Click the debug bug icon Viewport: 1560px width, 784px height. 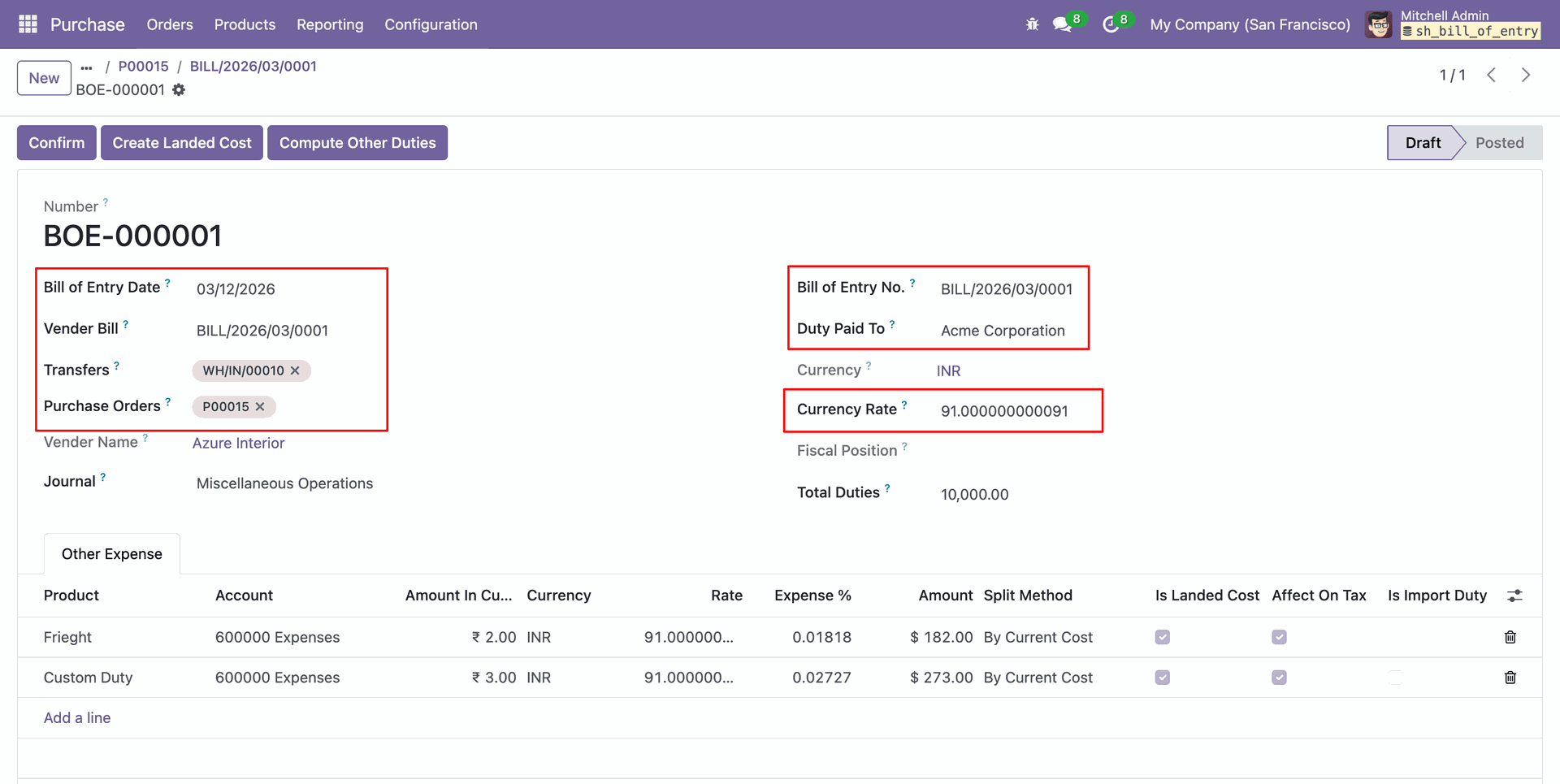[x=1032, y=24]
